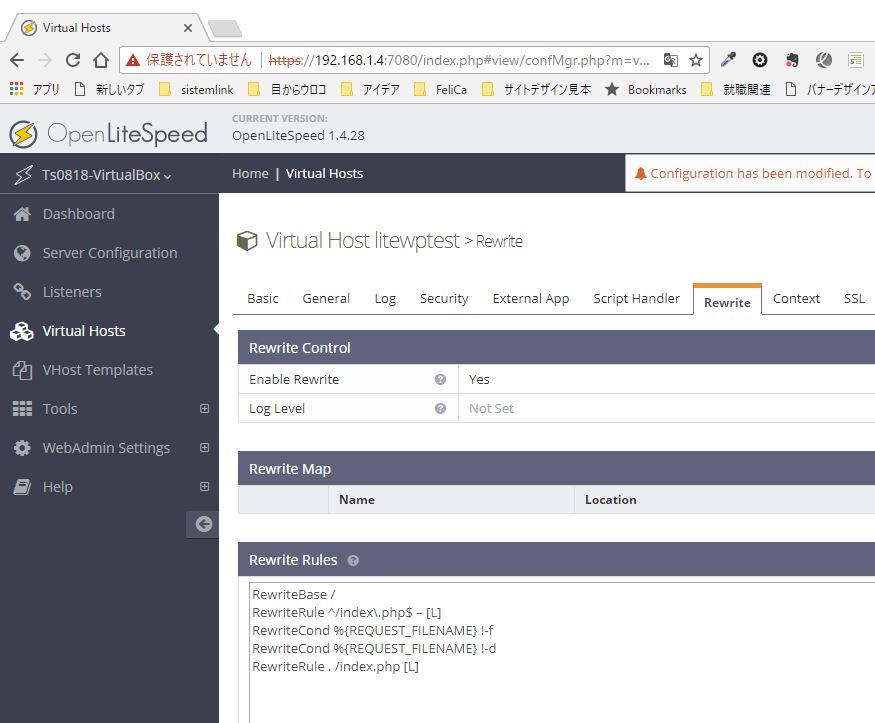Collapse the sidebar with the arrow button
Image resolution: width=875 pixels, height=723 pixels.
pos(203,524)
